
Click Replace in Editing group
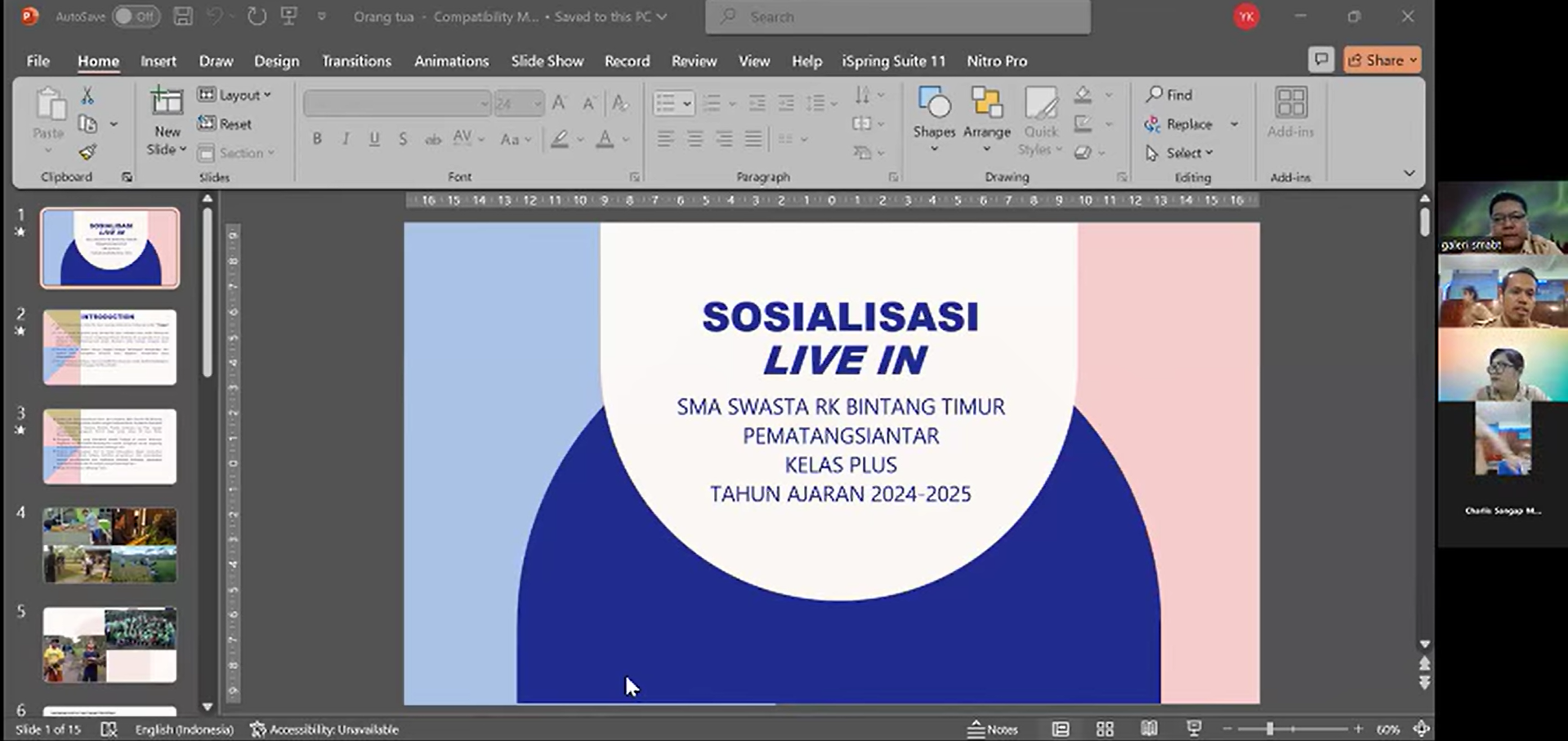1179,124
